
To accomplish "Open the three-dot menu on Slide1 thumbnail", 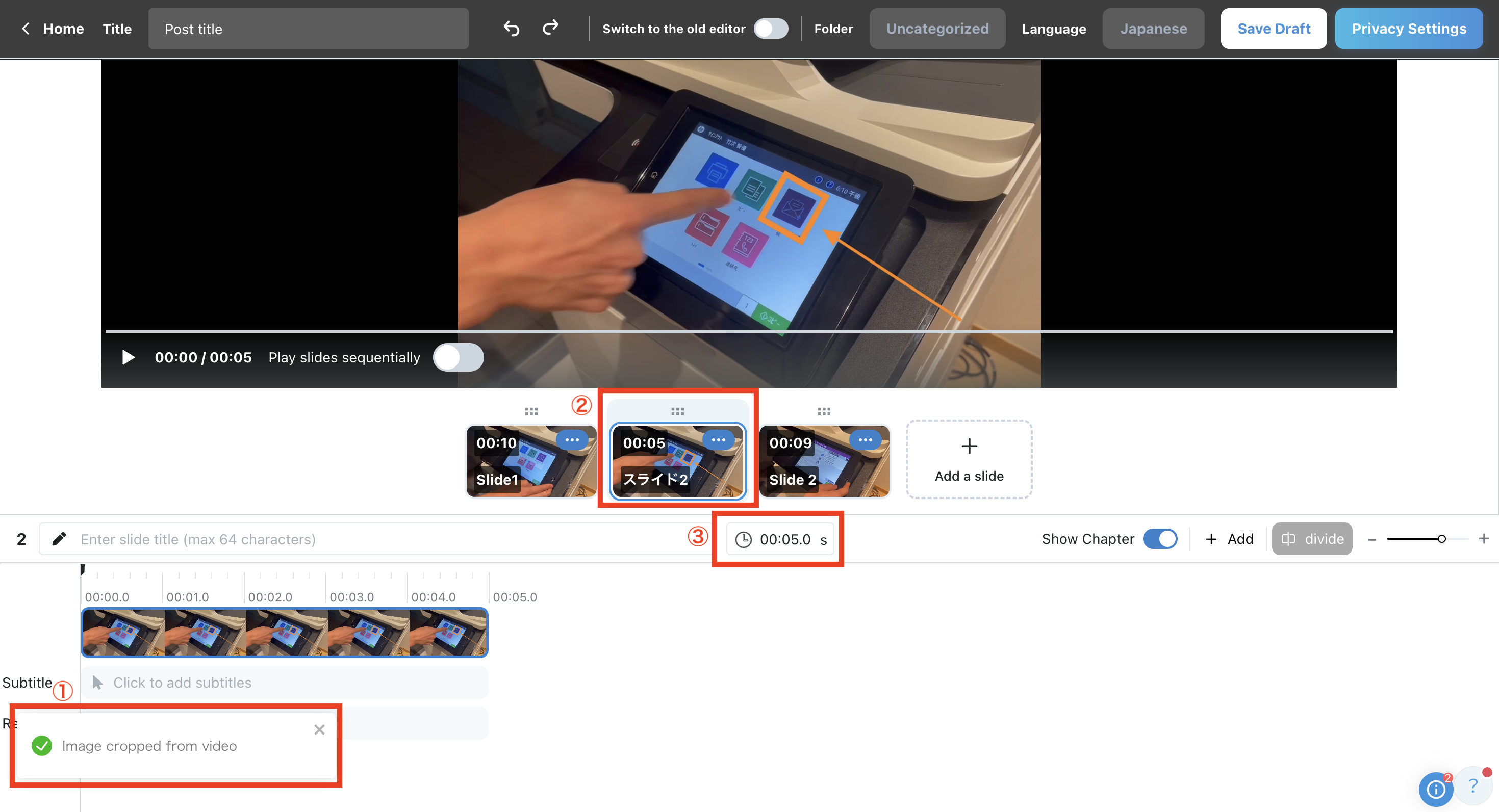I will coord(571,440).
